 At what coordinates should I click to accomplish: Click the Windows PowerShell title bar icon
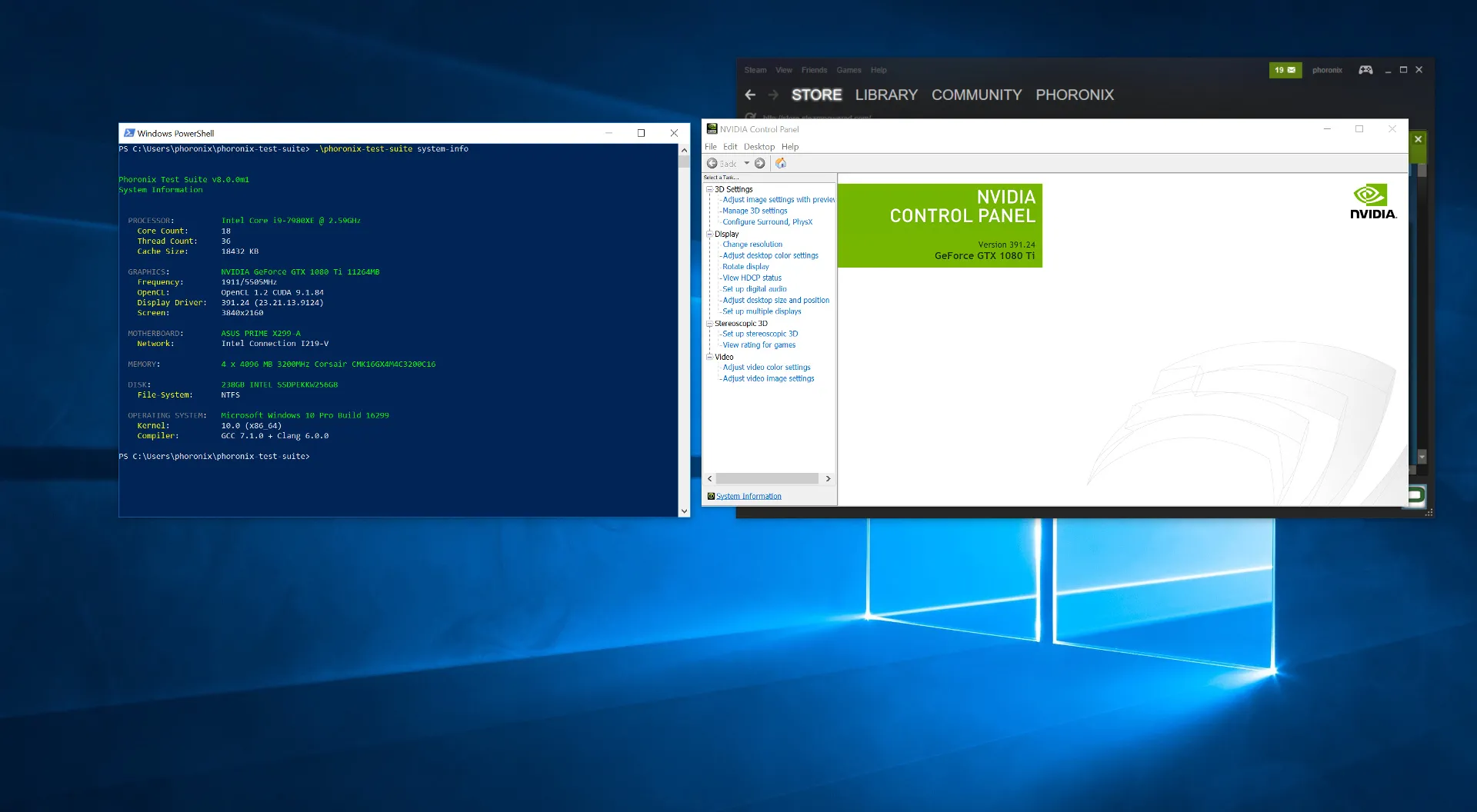(x=129, y=133)
